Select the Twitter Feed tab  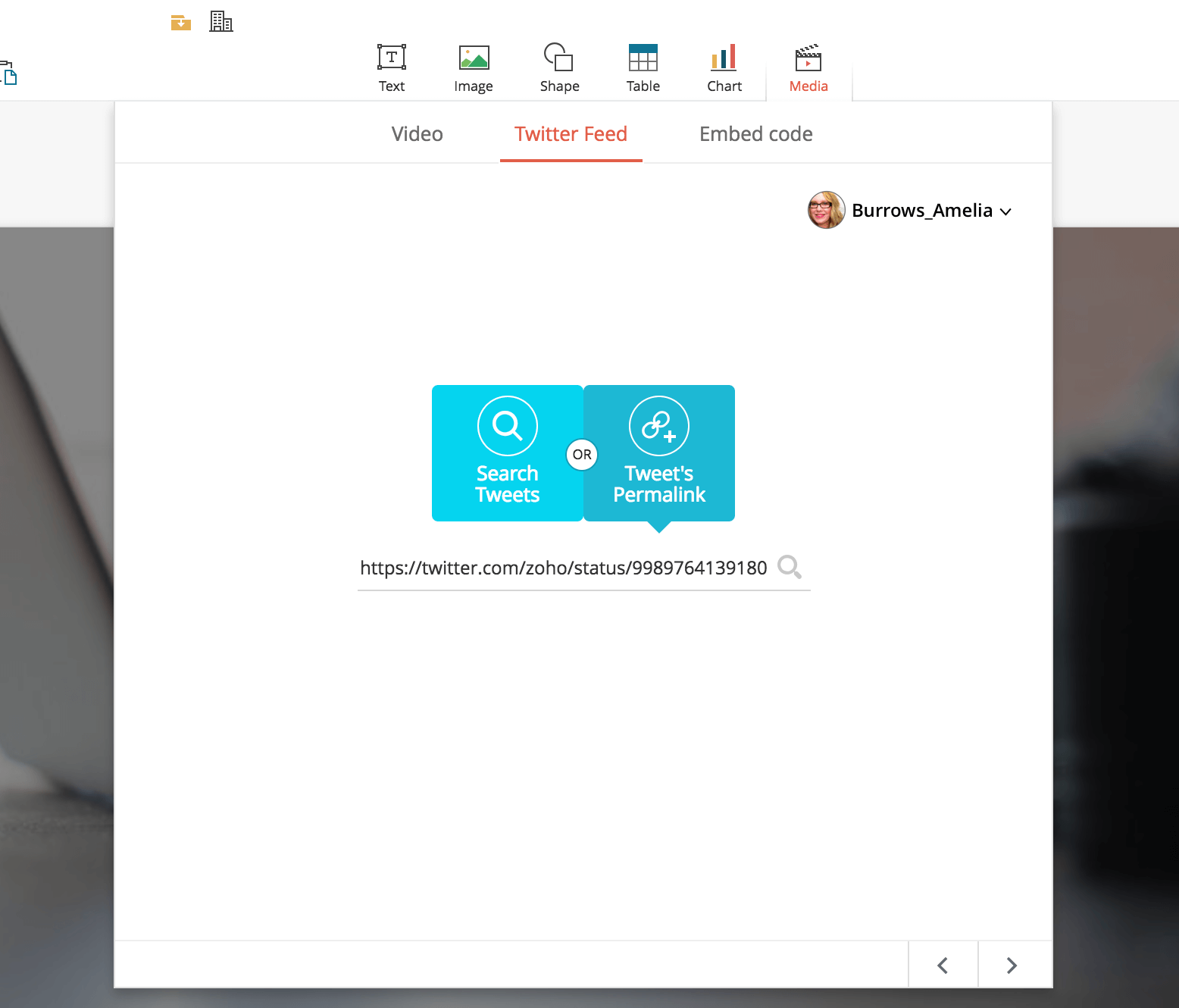pyautogui.click(x=571, y=134)
